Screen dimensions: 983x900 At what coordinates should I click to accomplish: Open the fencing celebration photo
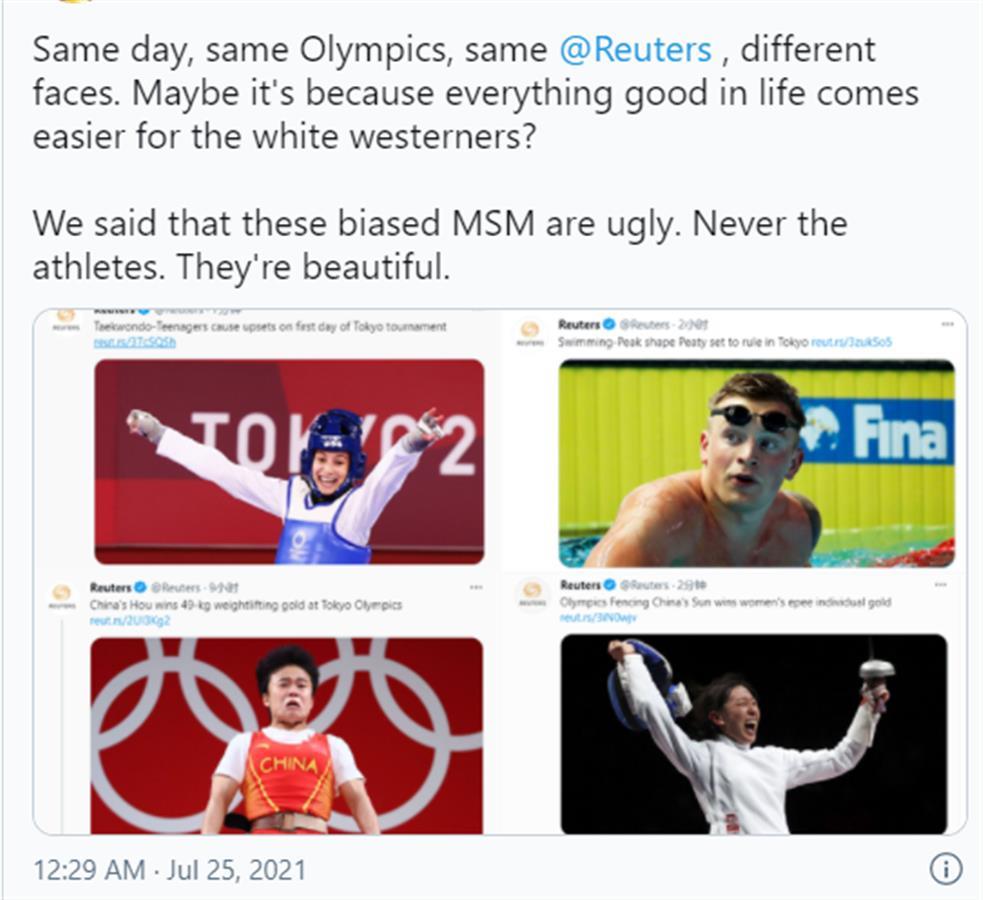(754, 734)
